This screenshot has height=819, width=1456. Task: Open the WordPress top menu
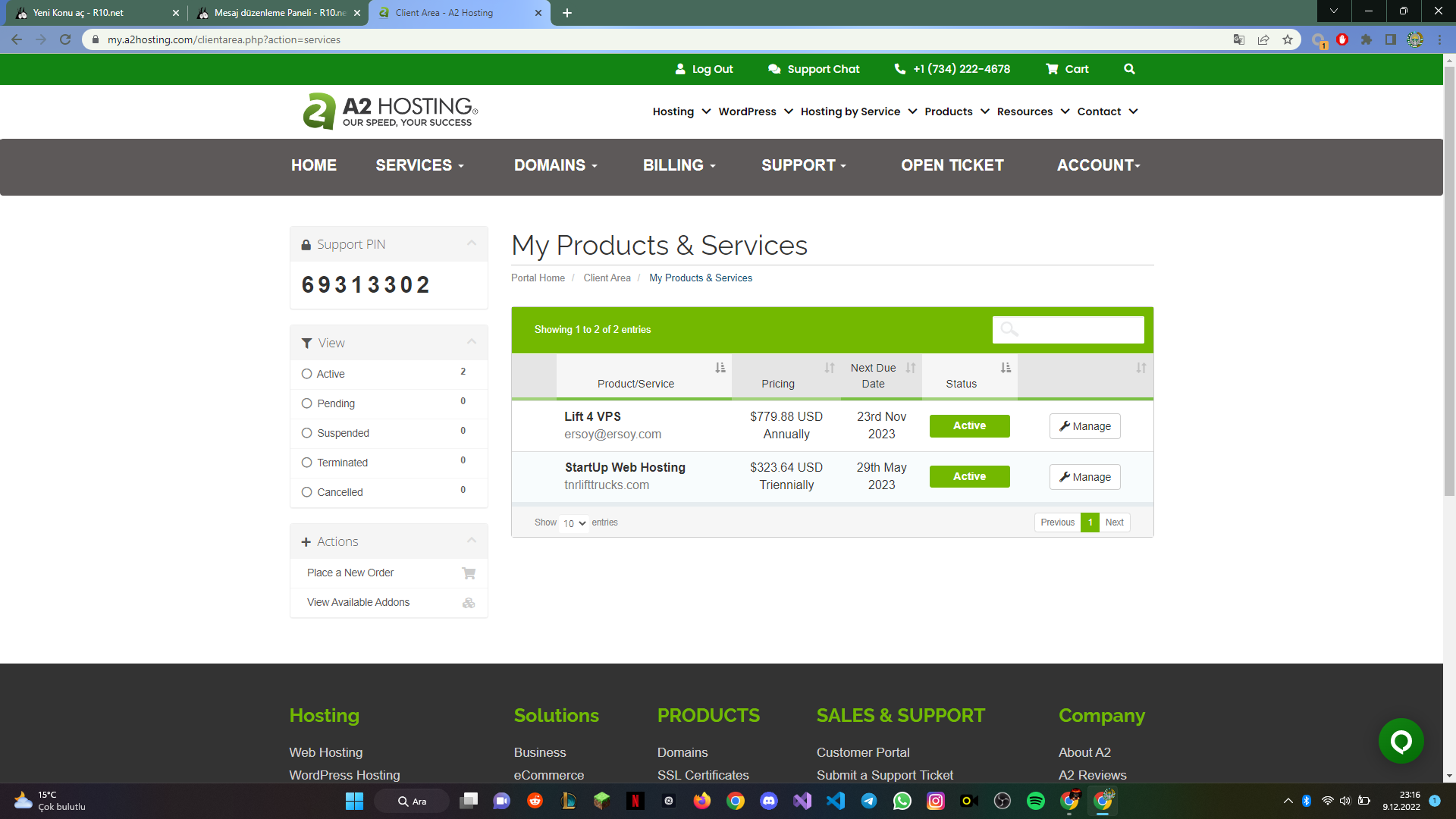[756, 111]
